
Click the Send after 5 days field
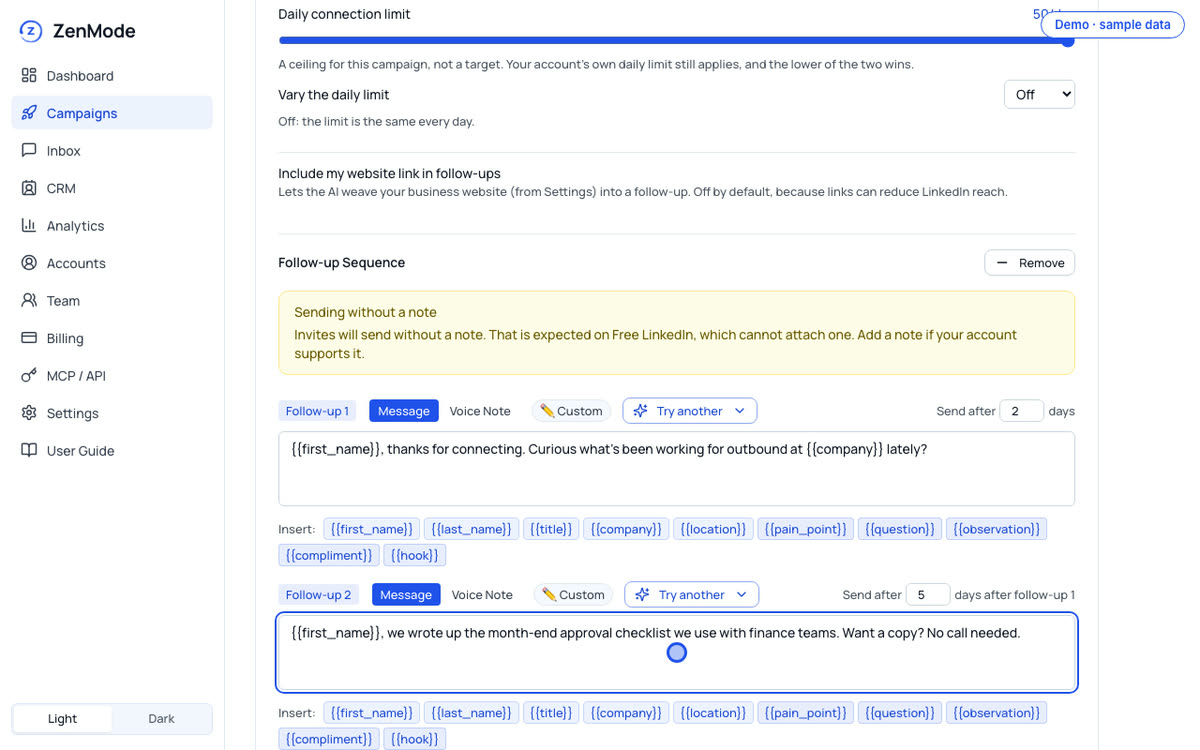click(927, 595)
